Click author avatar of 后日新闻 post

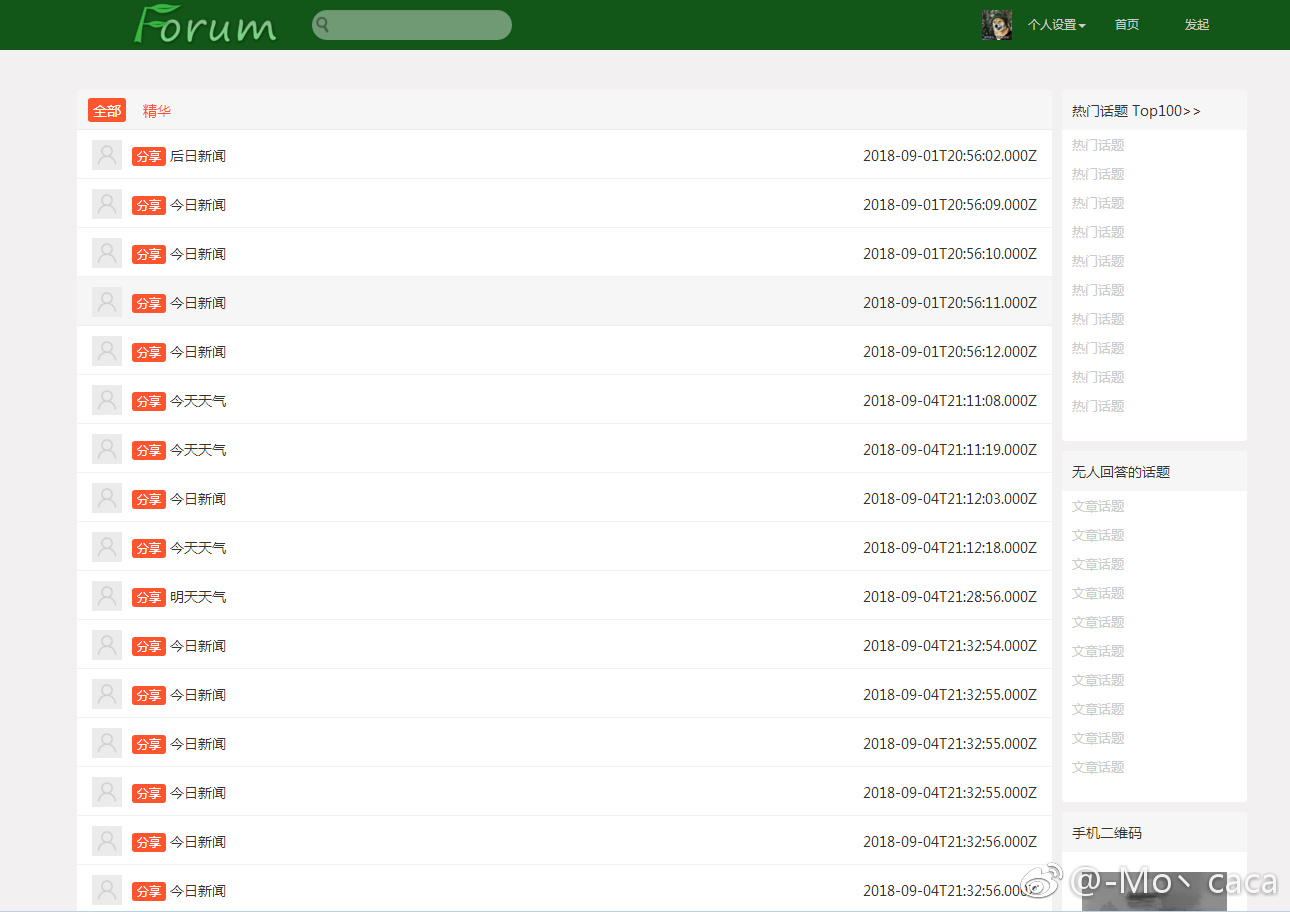[107, 155]
